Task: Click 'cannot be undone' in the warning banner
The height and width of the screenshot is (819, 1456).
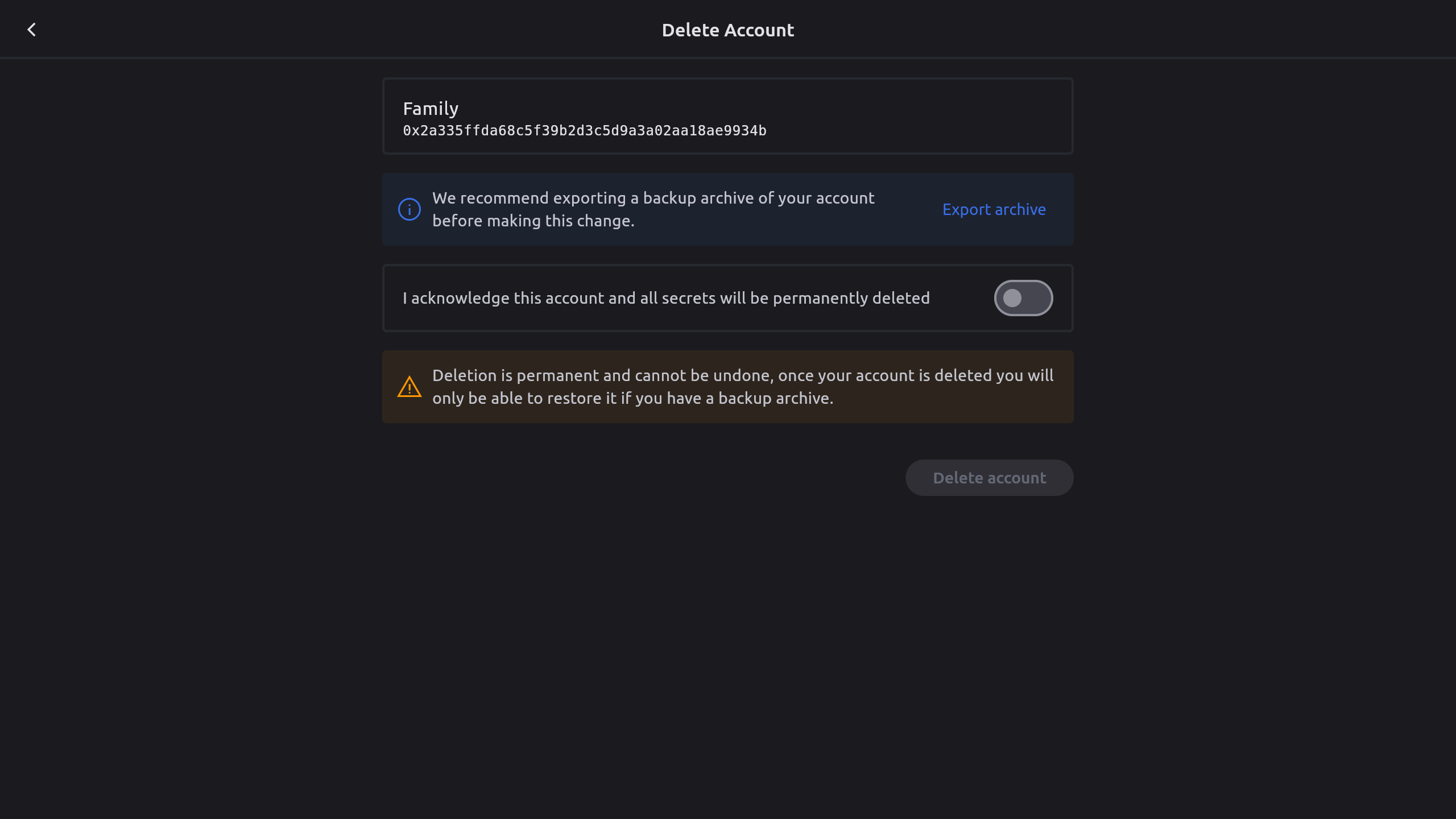Action: click(x=702, y=375)
